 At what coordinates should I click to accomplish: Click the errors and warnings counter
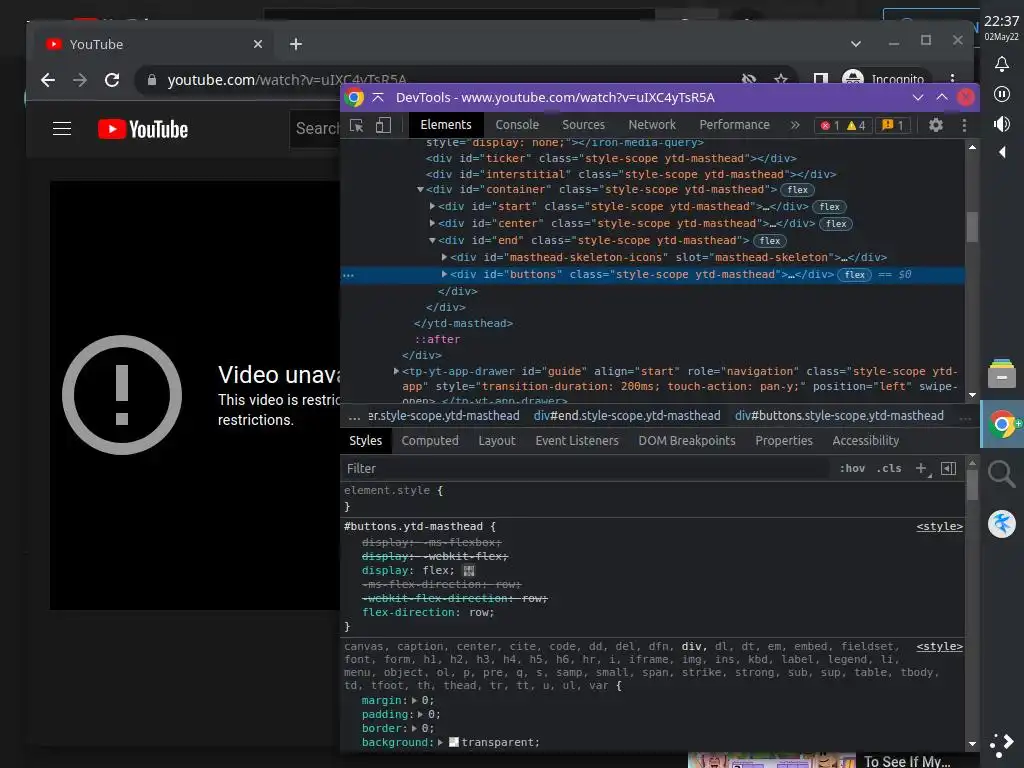(843, 125)
